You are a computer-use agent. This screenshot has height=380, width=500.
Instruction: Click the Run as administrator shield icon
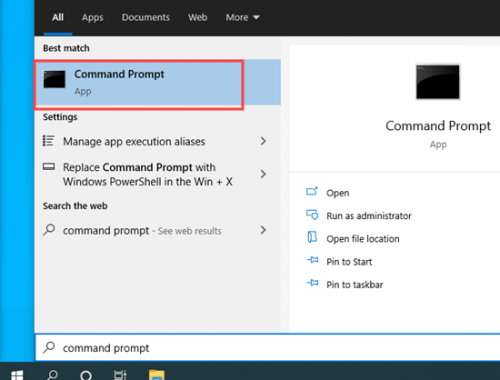(312, 215)
